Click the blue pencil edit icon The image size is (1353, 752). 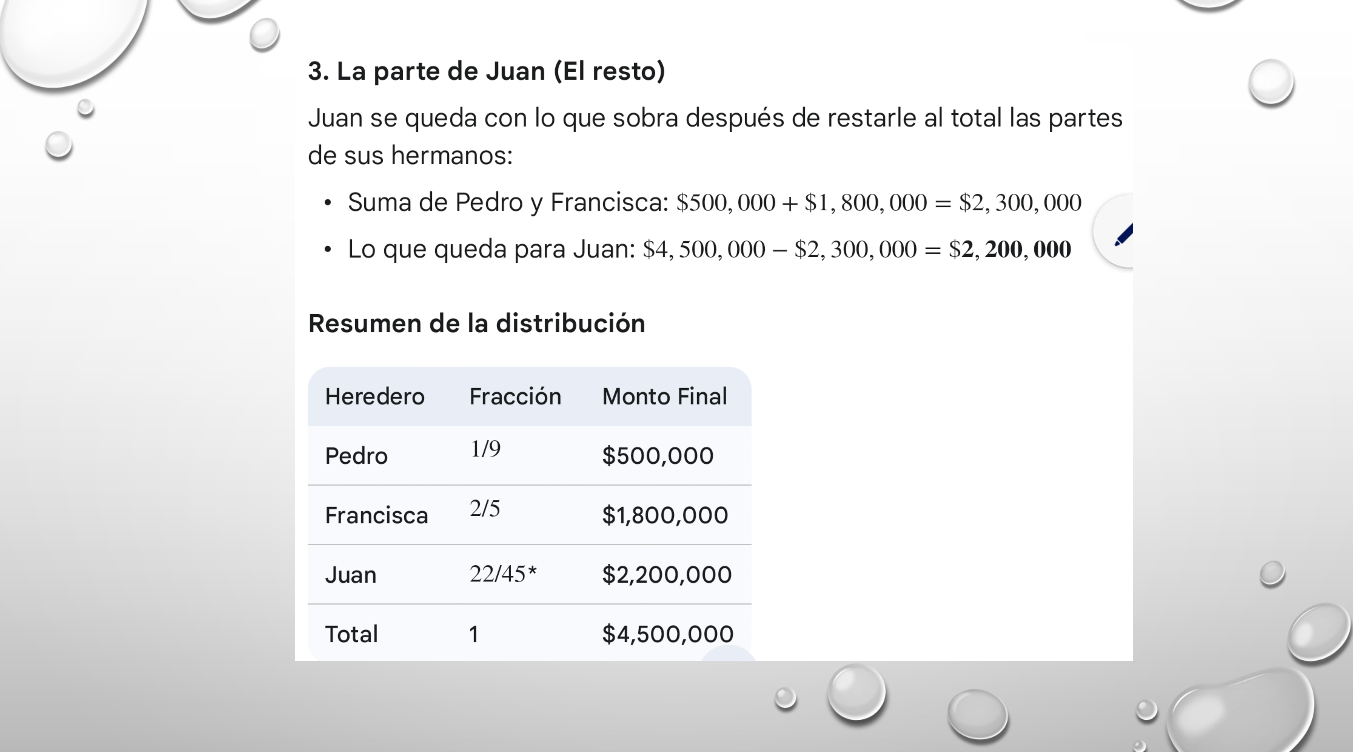(1122, 234)
